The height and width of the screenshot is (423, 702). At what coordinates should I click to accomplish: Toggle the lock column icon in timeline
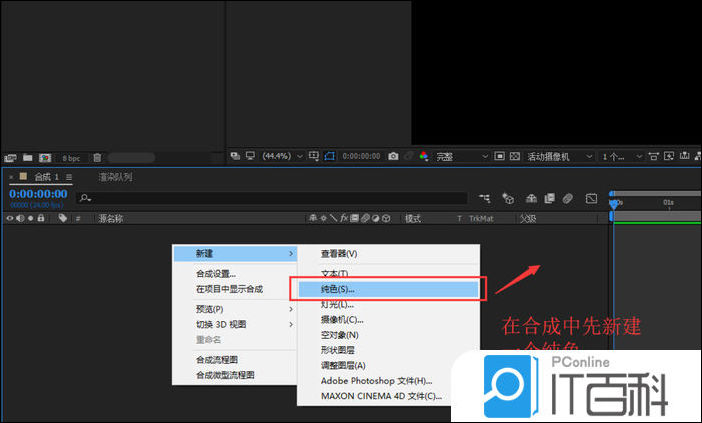(x=40, y=218)
